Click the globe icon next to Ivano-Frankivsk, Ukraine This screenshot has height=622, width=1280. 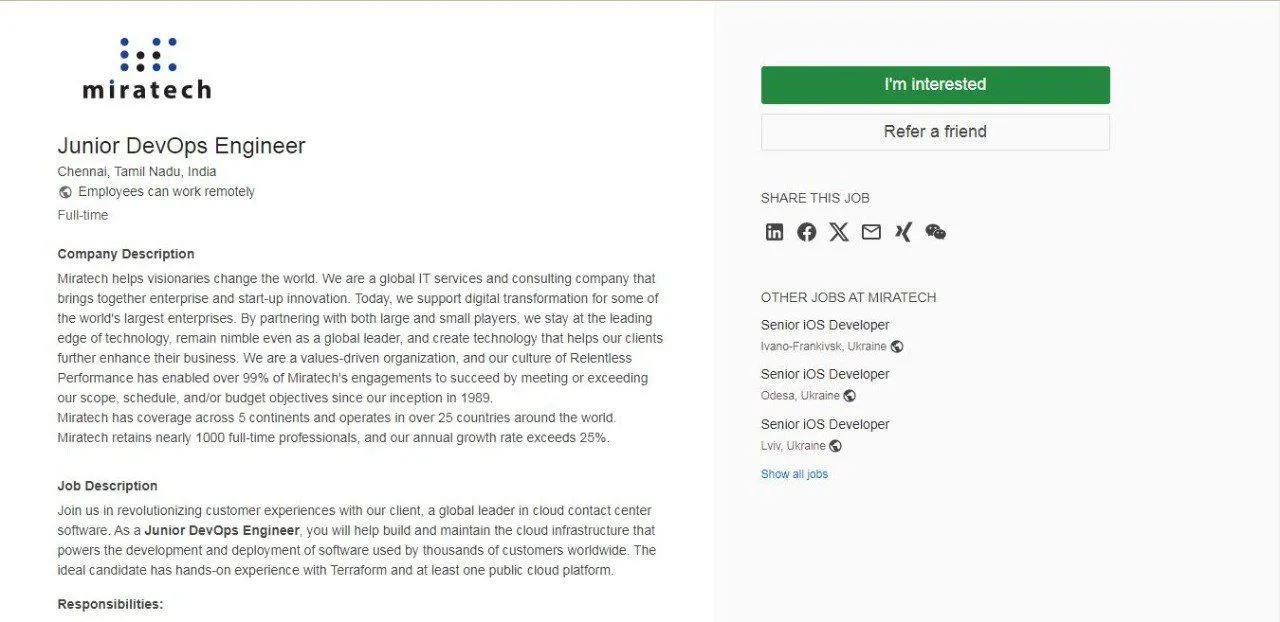tap(897, 347)
